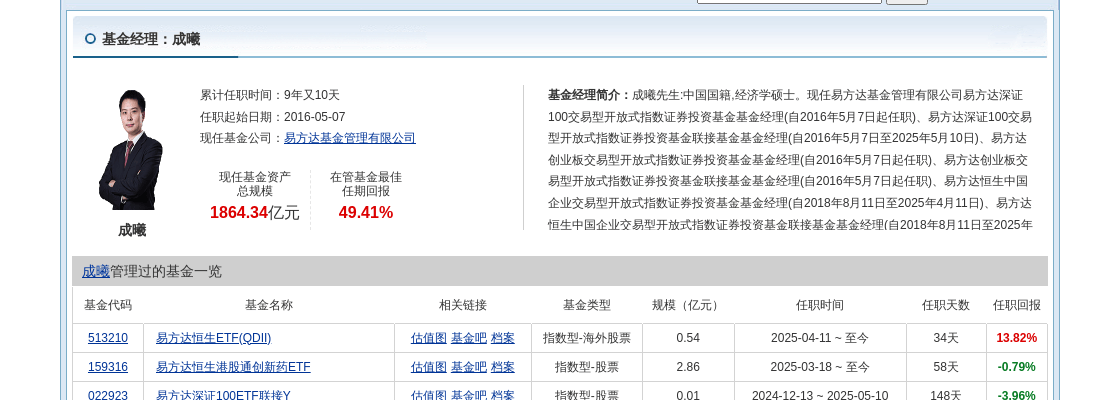This screenshot has width=1120, height=400.
Task: Click the search input field at top
Action: (x=789, y=1)
